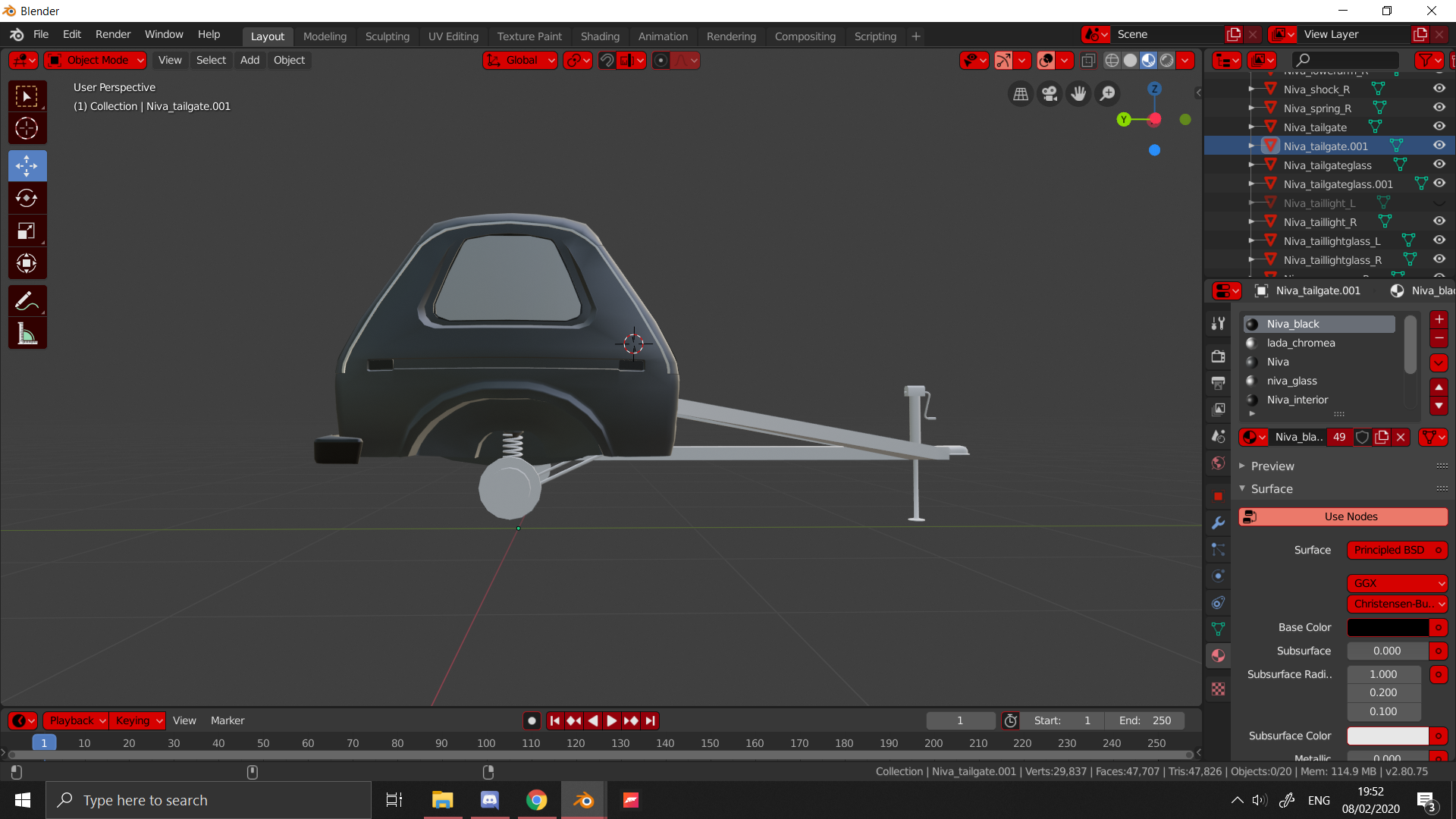1456x819 pixels.
Task: Click the End frame field
Action: (1144, 720)
